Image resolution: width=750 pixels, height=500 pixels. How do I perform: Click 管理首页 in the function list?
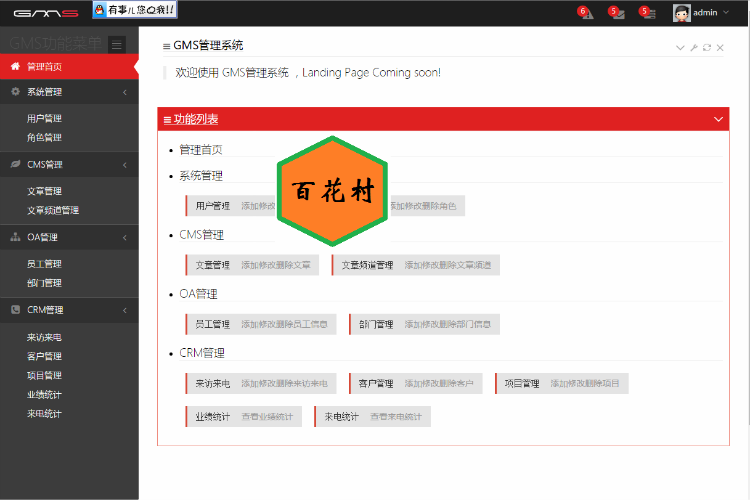[x=201, y=150]
